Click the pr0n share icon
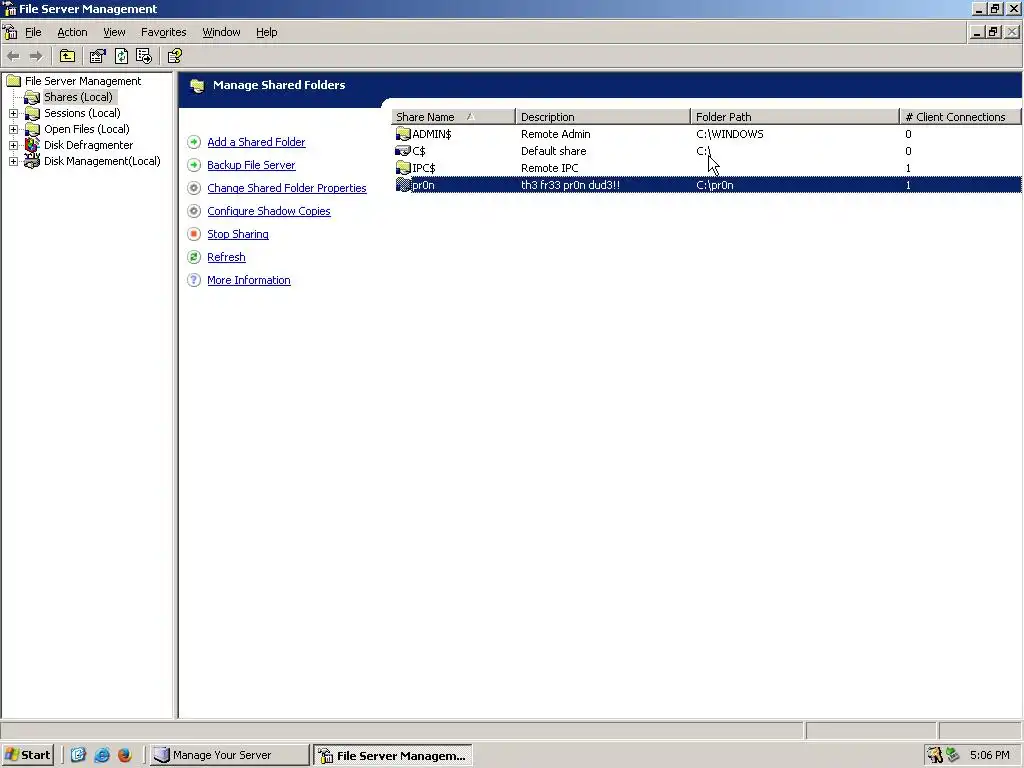The width and height of the screenshot is (1024, 768). [403, 185]
